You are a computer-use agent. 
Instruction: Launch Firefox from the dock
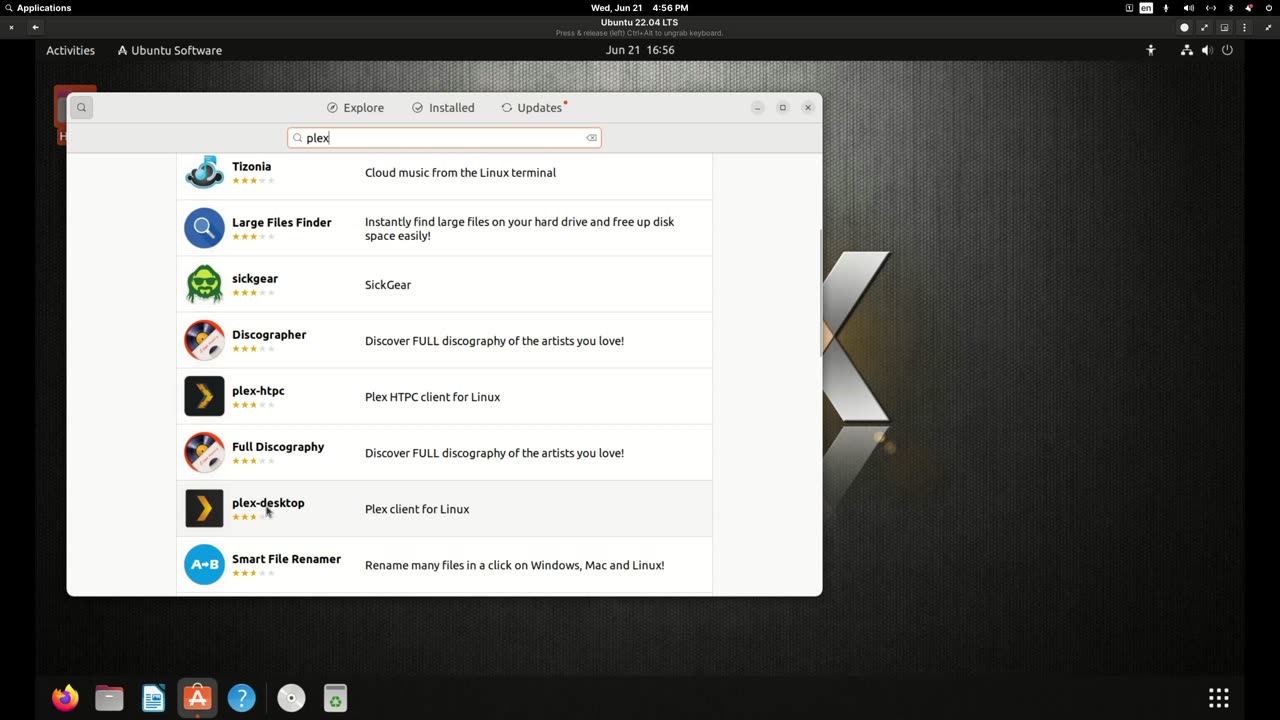[65, 697]
